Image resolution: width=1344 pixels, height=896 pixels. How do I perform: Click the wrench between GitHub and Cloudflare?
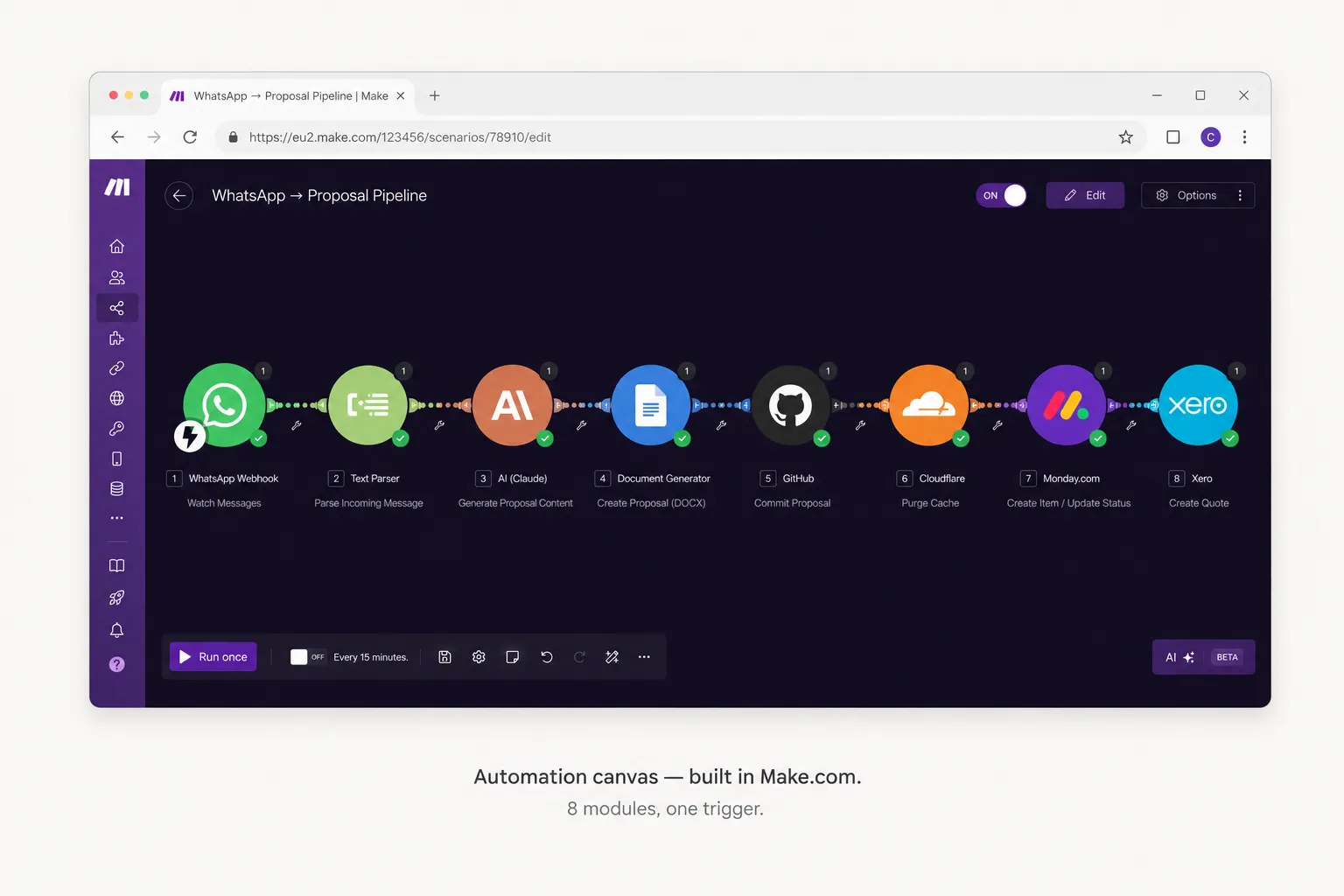[x=860, y=425]
